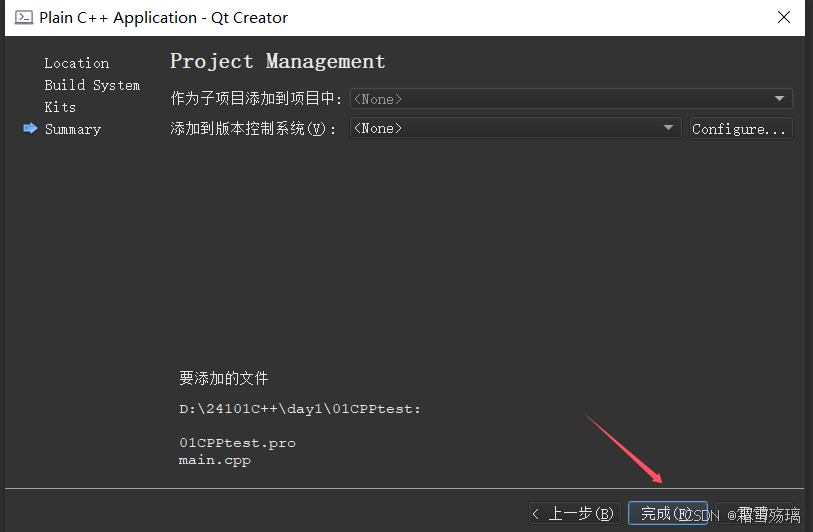Select the Build System wizard step
This screenshot has height=532, width=813.
pos(92,85)
